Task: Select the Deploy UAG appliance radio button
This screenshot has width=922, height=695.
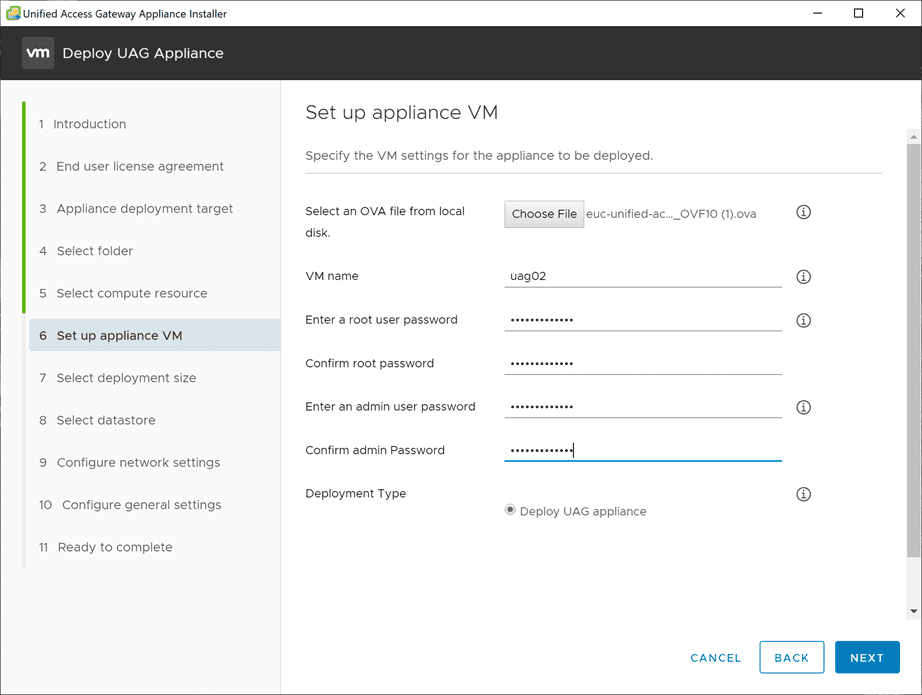Action: click(511, 510)
